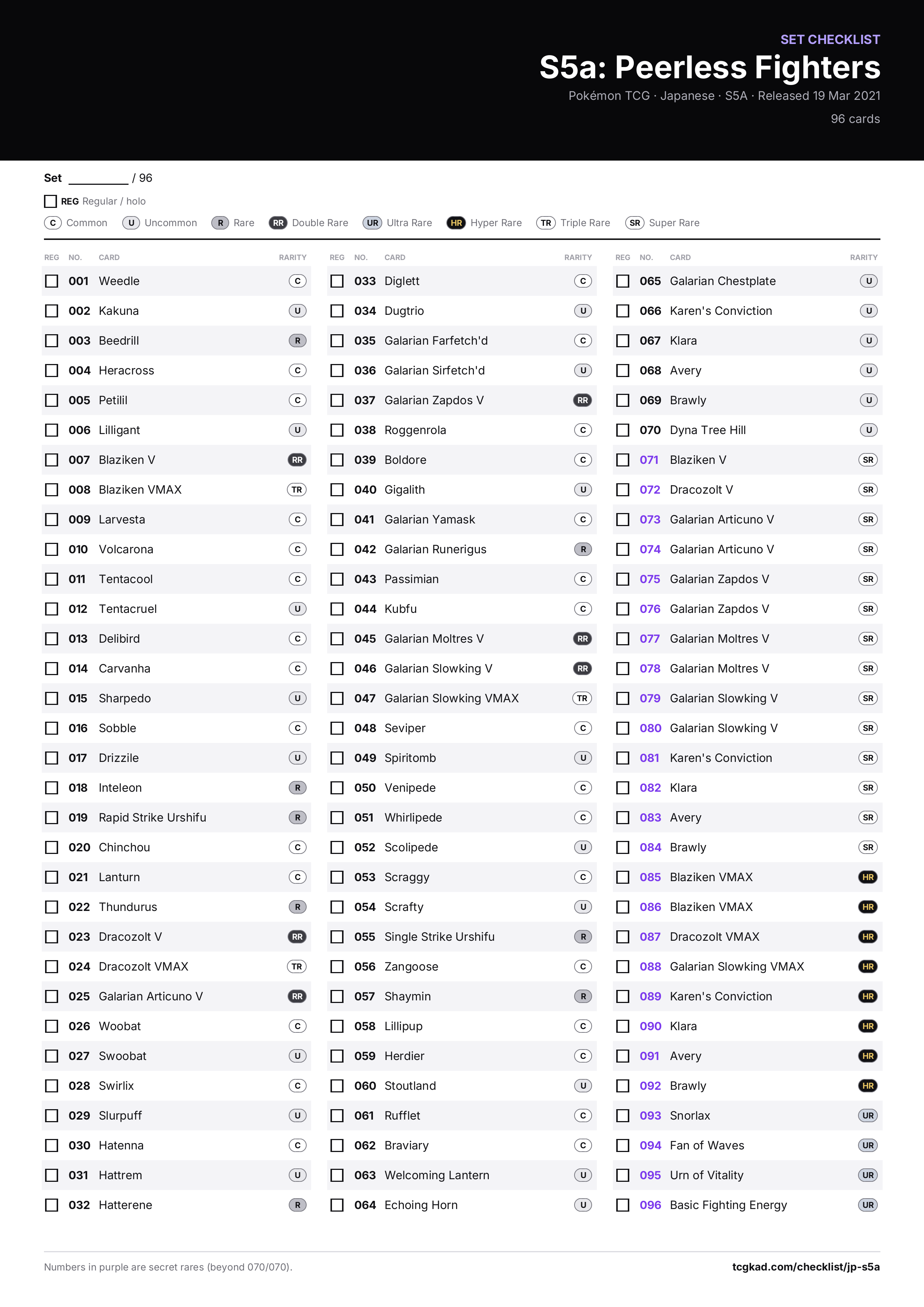Tick the checkbox for 001 Weedle
Screen dimensions: 924x1307
pyautogui.click(x=52, y=281)
